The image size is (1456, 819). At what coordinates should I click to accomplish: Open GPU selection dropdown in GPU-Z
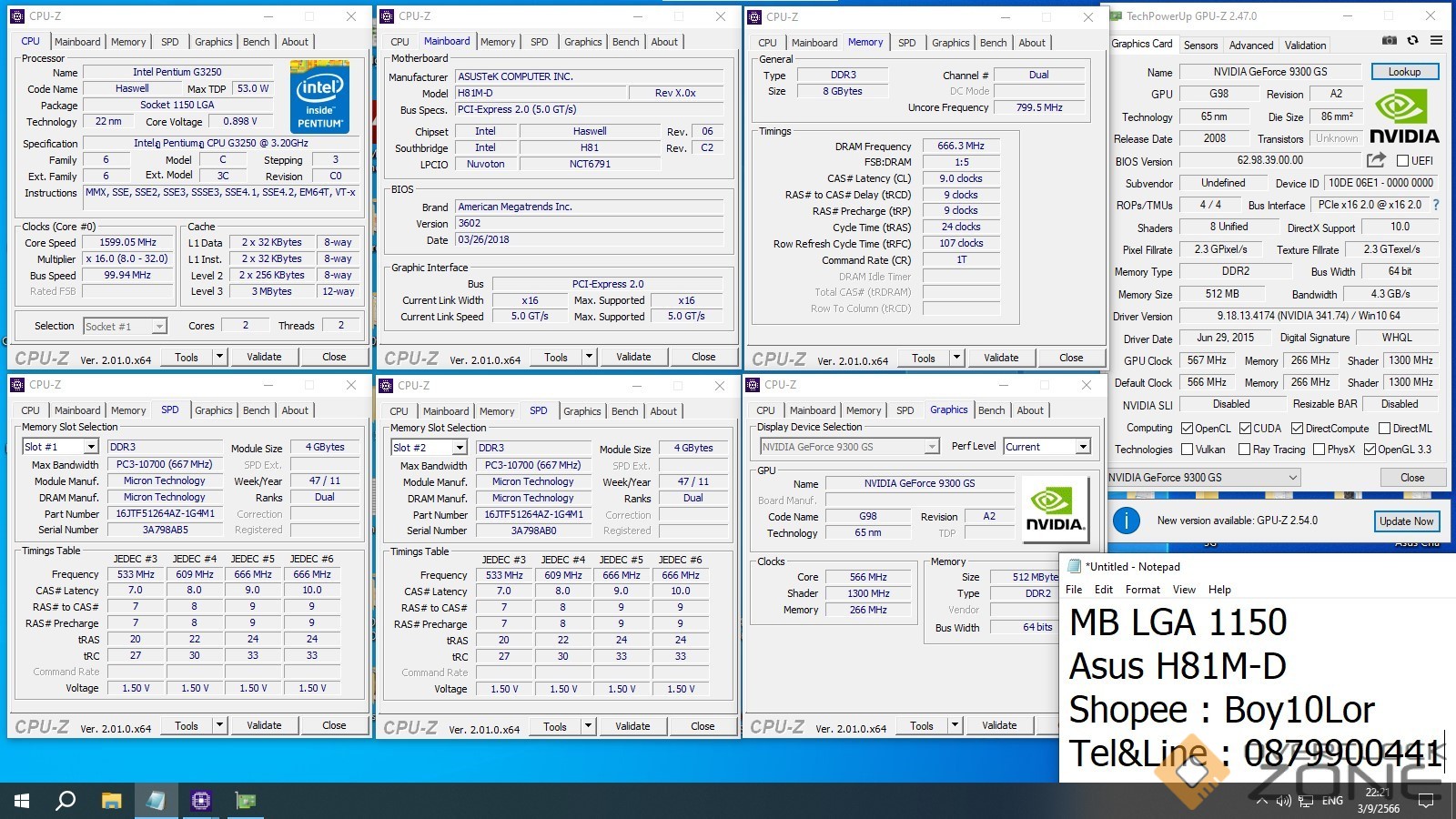(1292, 478)
